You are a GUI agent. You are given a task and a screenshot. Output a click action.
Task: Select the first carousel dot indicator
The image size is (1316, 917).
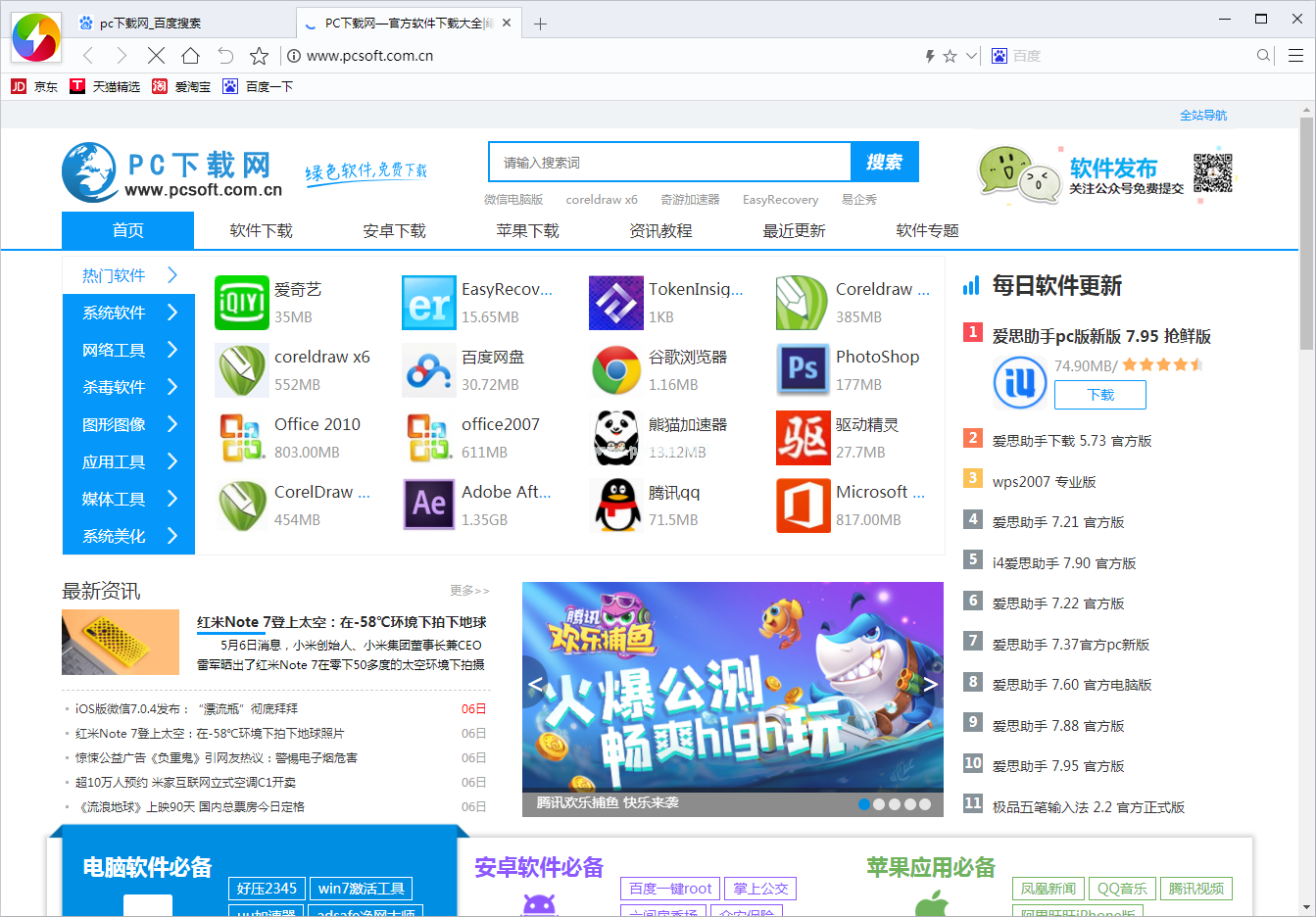pos(863,804)
